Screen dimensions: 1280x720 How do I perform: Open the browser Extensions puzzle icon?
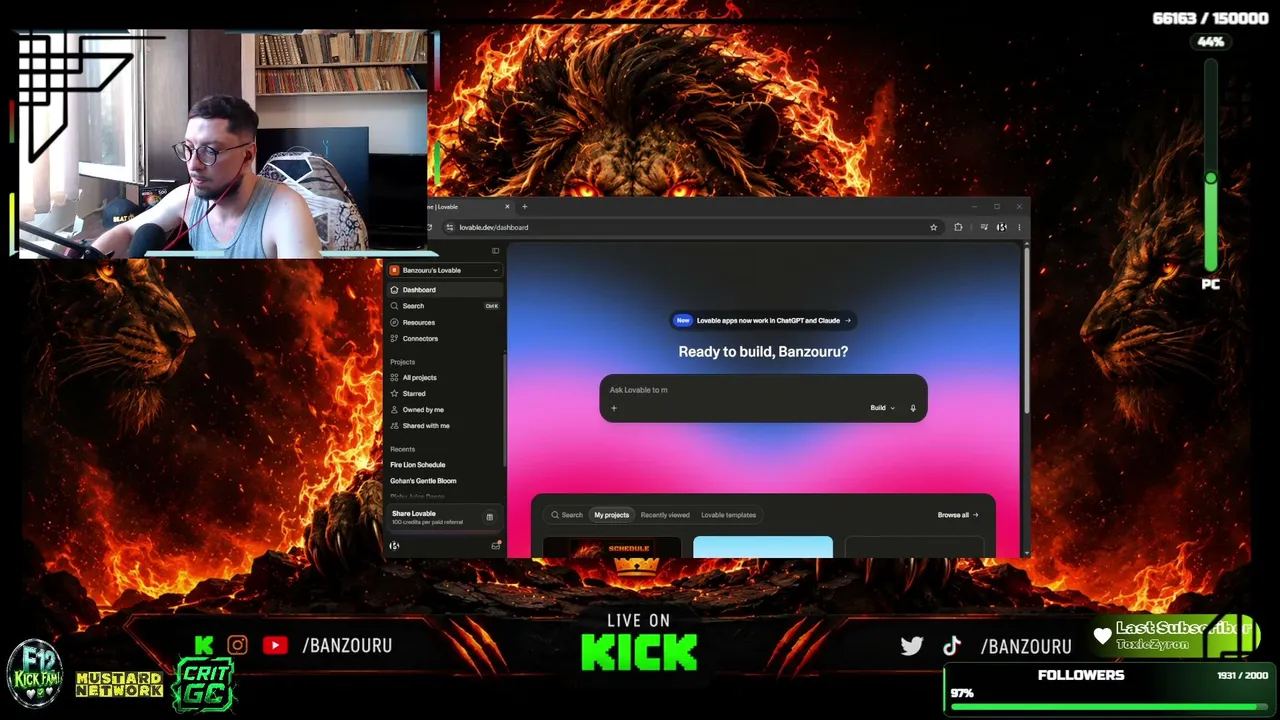pos(958,227)
